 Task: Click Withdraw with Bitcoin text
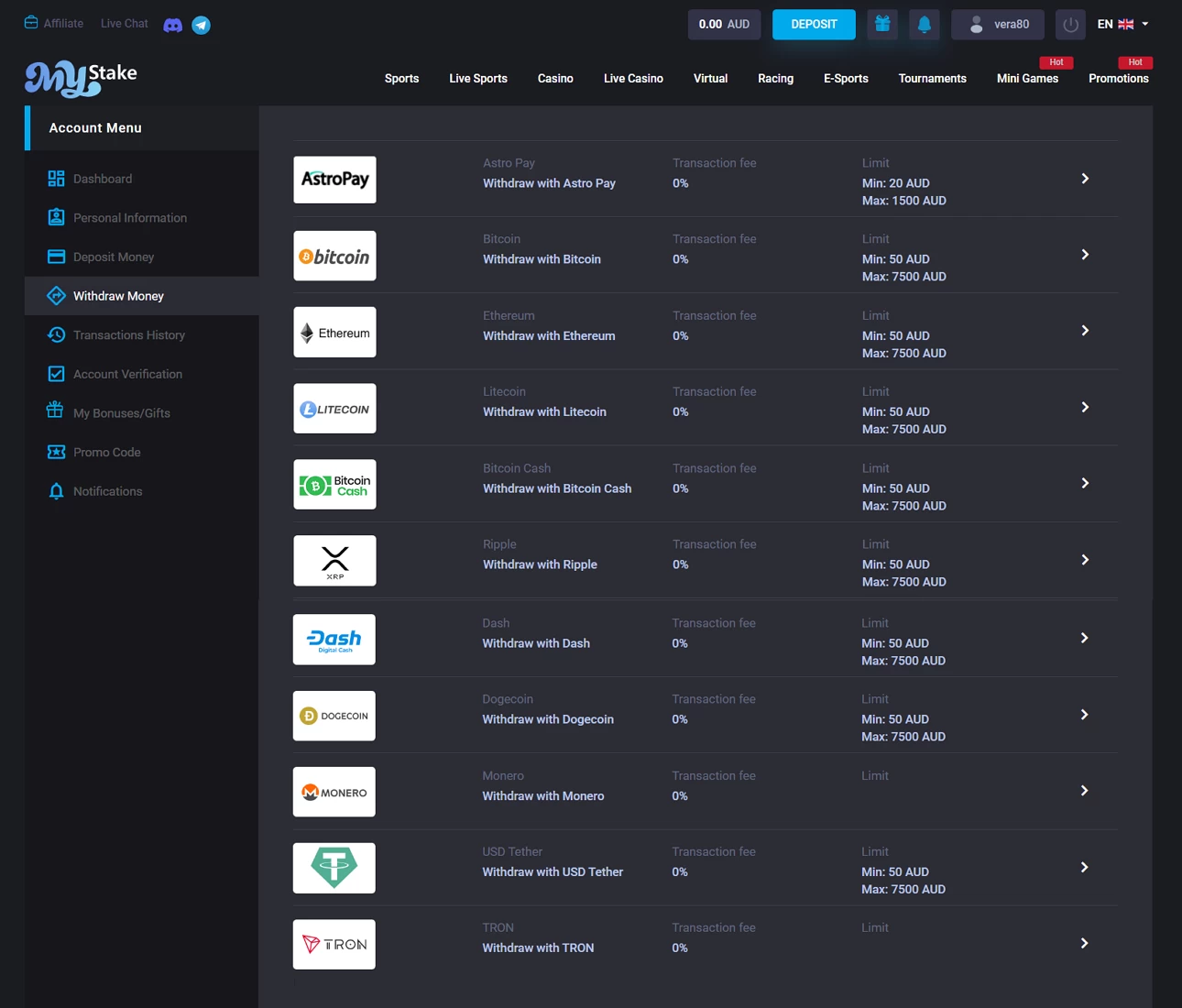click(x=542, y=259)
